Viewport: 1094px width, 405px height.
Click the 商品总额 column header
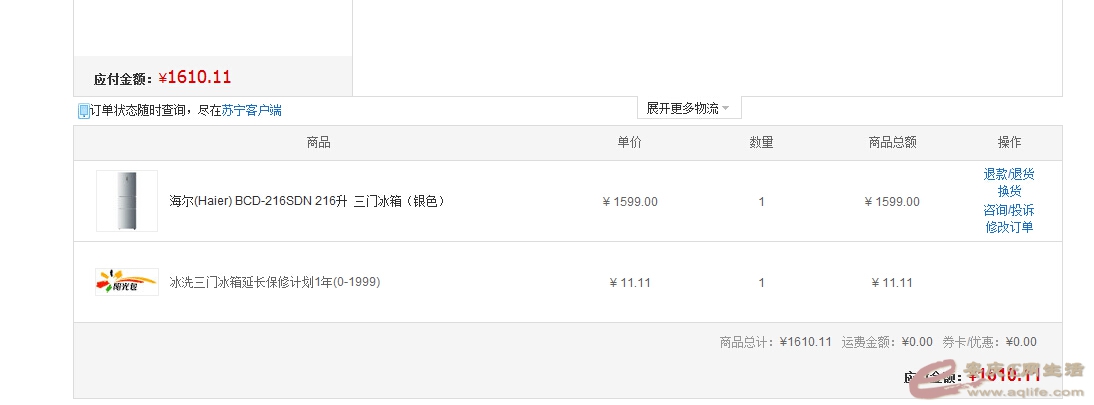(892, 143)
